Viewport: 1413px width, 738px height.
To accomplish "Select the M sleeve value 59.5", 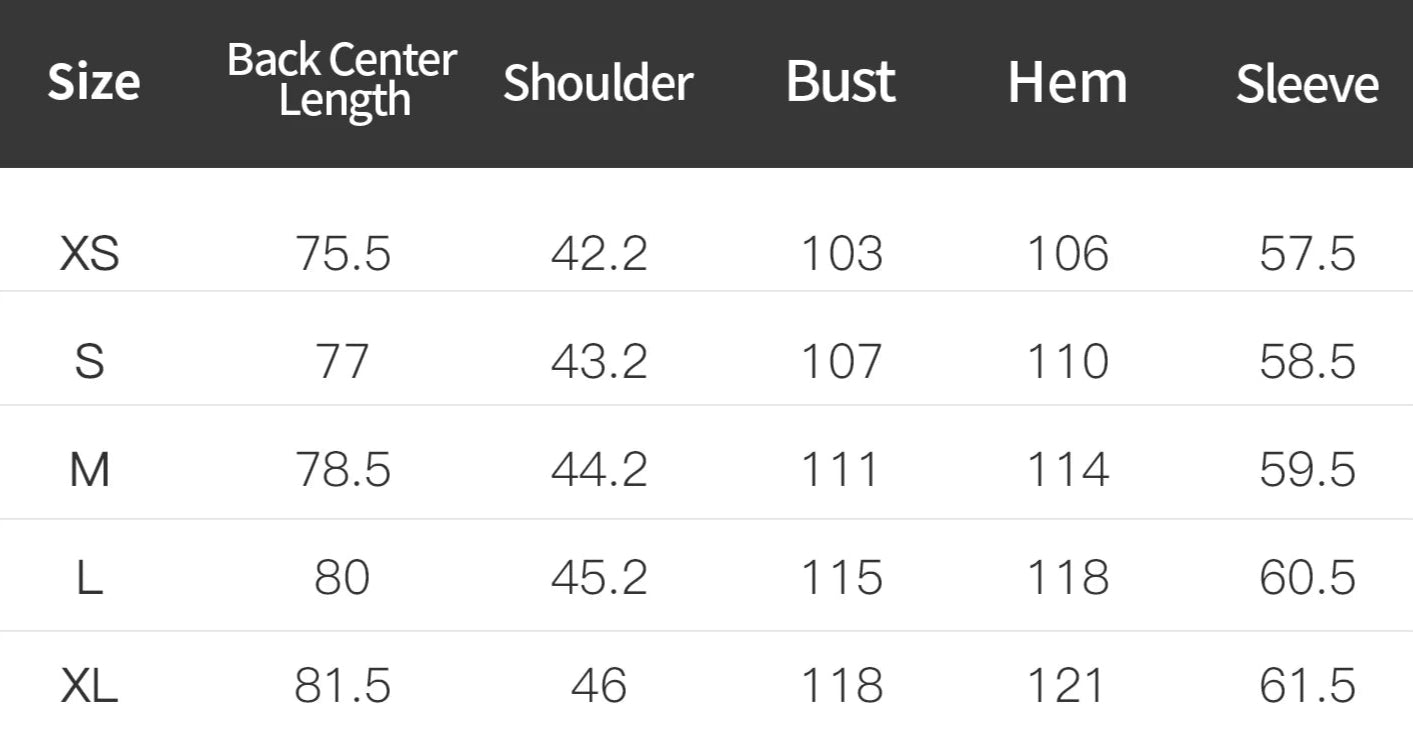I will [1307, 469].
